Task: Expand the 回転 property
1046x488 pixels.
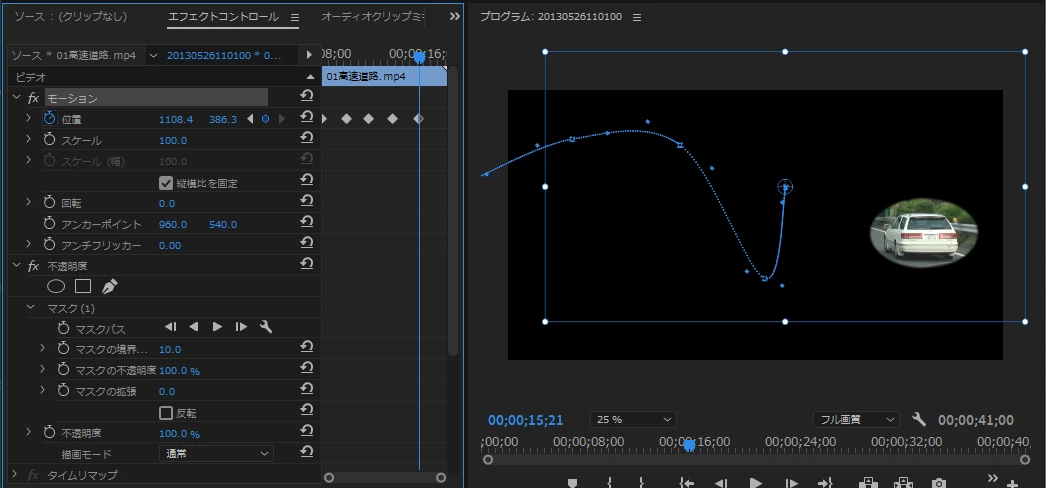Action: click(28, 202)
